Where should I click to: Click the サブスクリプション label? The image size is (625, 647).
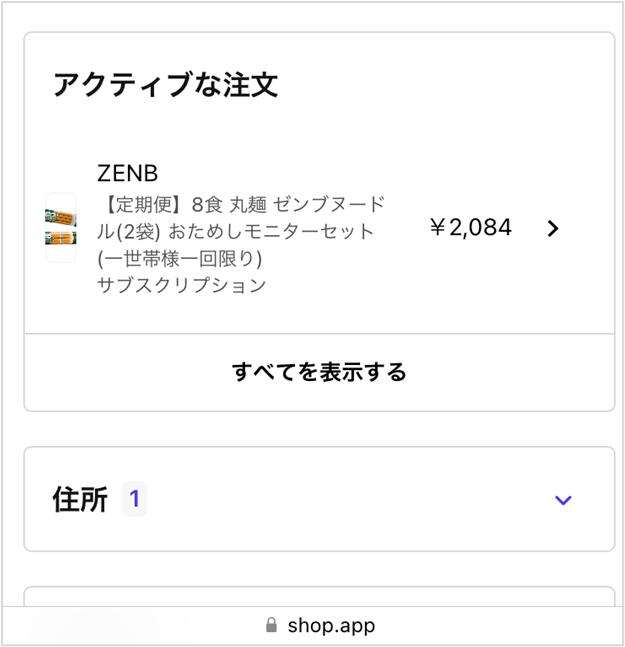click(182, 286)
